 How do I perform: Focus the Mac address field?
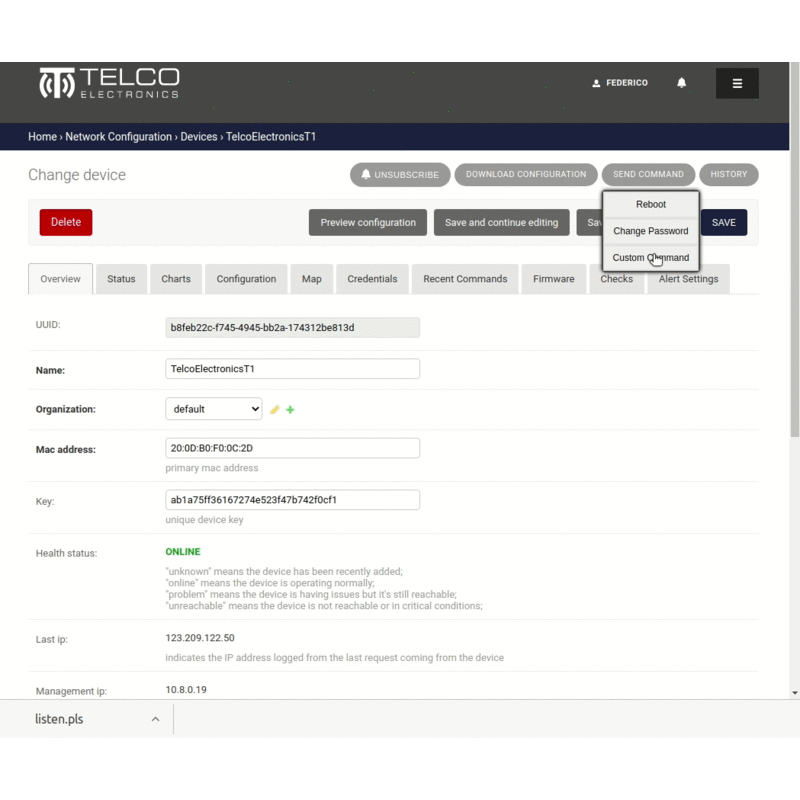[x=292, y=448]
